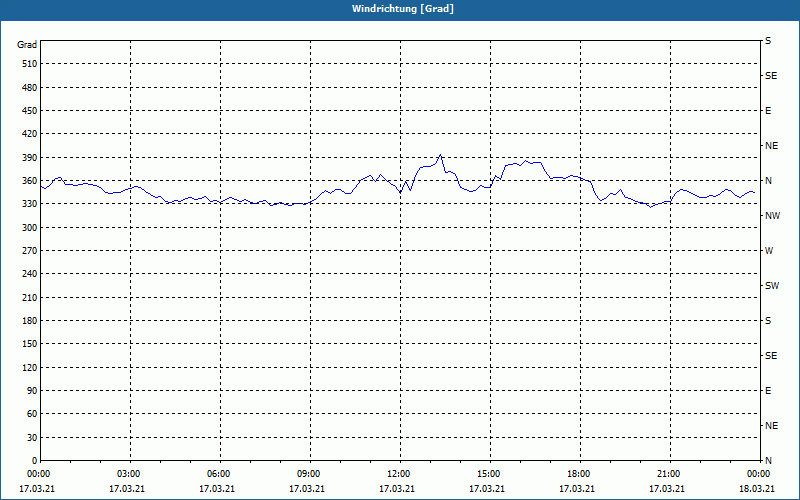The height and width of the screenshot is (500, 800).
Task: Pick the 390 value on the left axis
Action: coord(30,158)
